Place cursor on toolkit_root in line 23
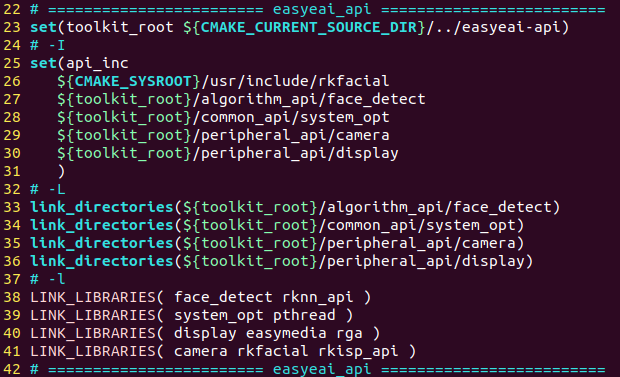 pos(120,27)
